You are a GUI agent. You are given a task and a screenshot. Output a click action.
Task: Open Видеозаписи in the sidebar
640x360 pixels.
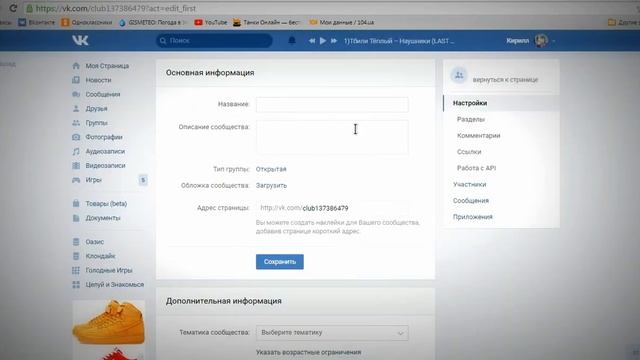(x=105, y=166)
